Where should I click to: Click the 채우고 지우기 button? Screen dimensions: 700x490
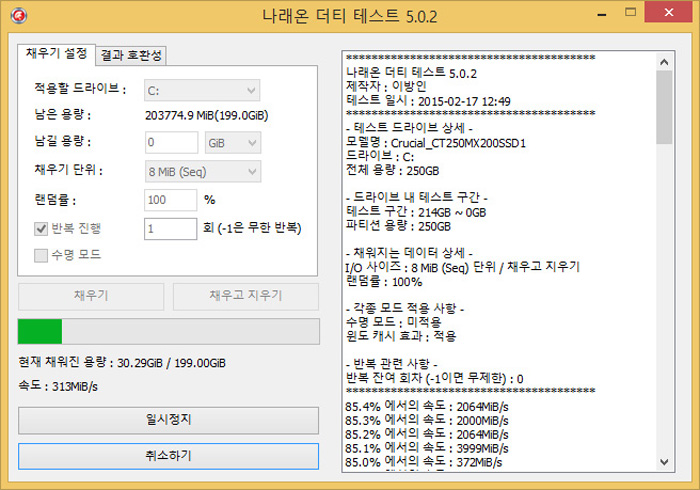(245, 296)
